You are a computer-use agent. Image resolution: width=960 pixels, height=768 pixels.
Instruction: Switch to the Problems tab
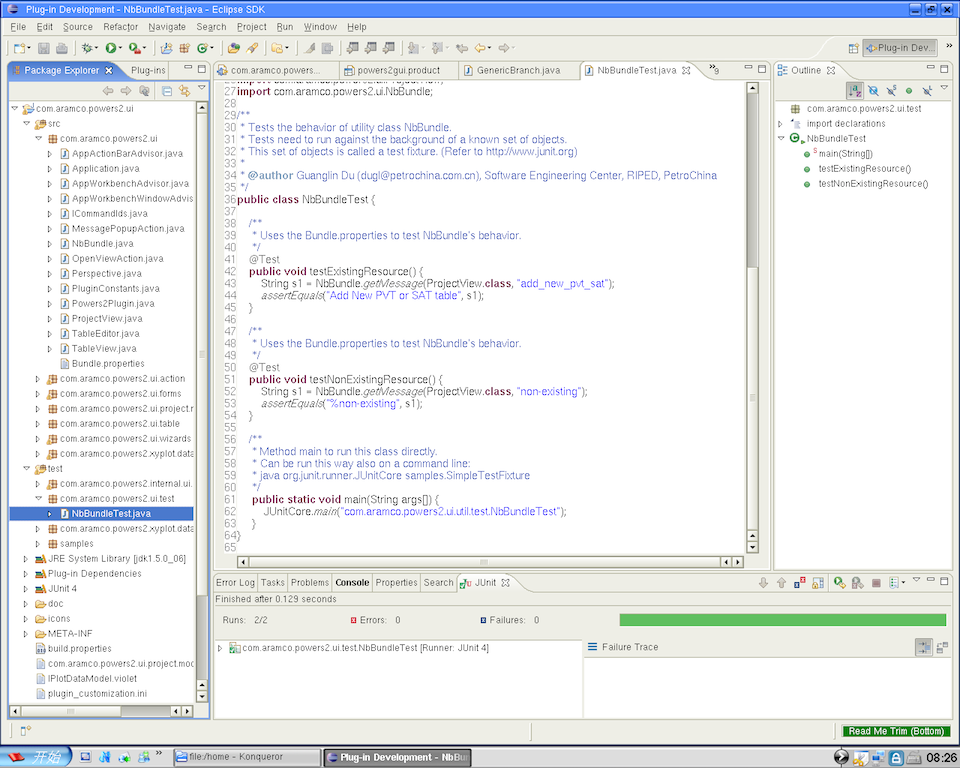point(309,582)
